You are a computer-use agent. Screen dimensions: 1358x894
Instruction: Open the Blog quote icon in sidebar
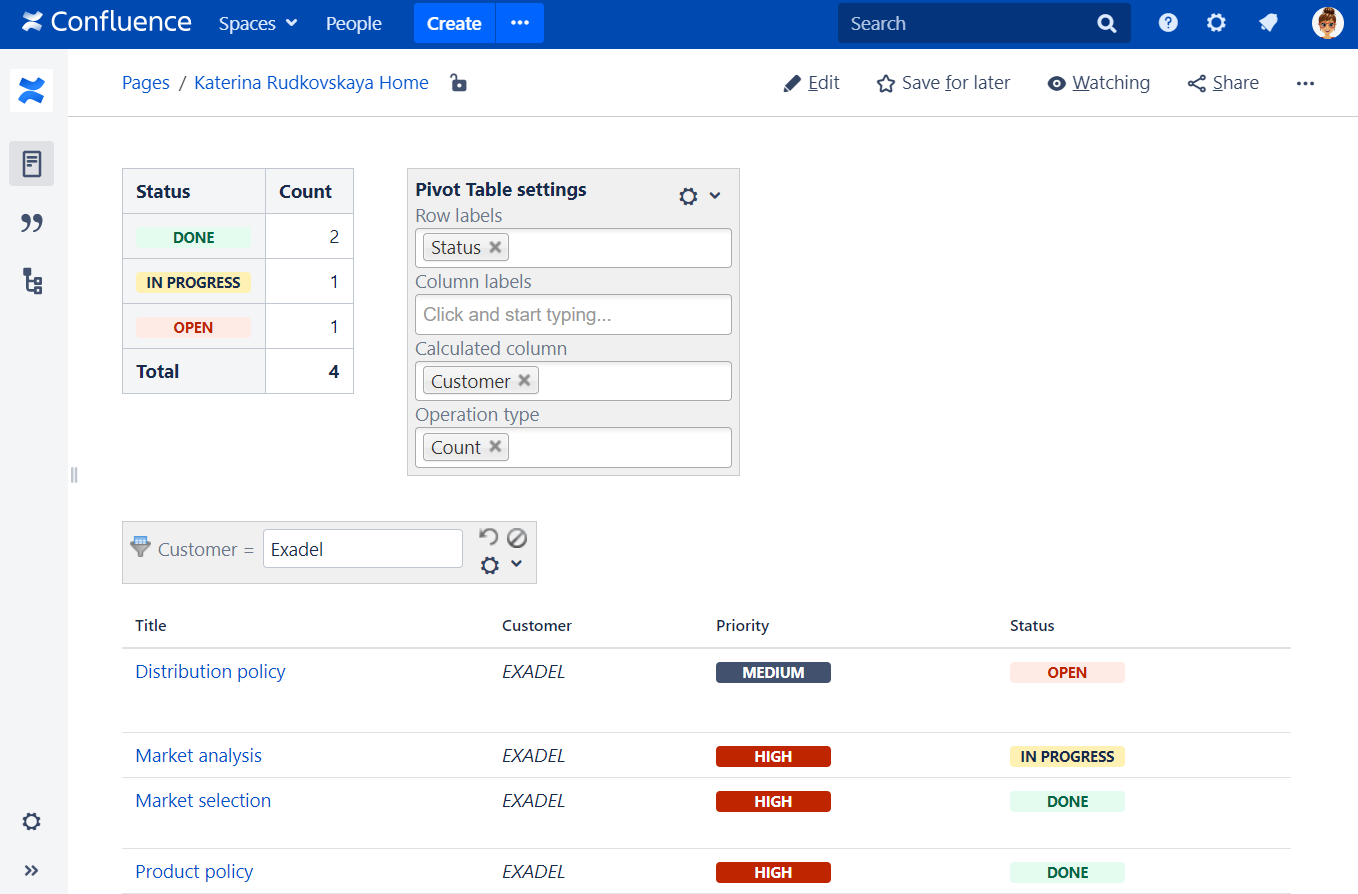(x=32, y=223)
